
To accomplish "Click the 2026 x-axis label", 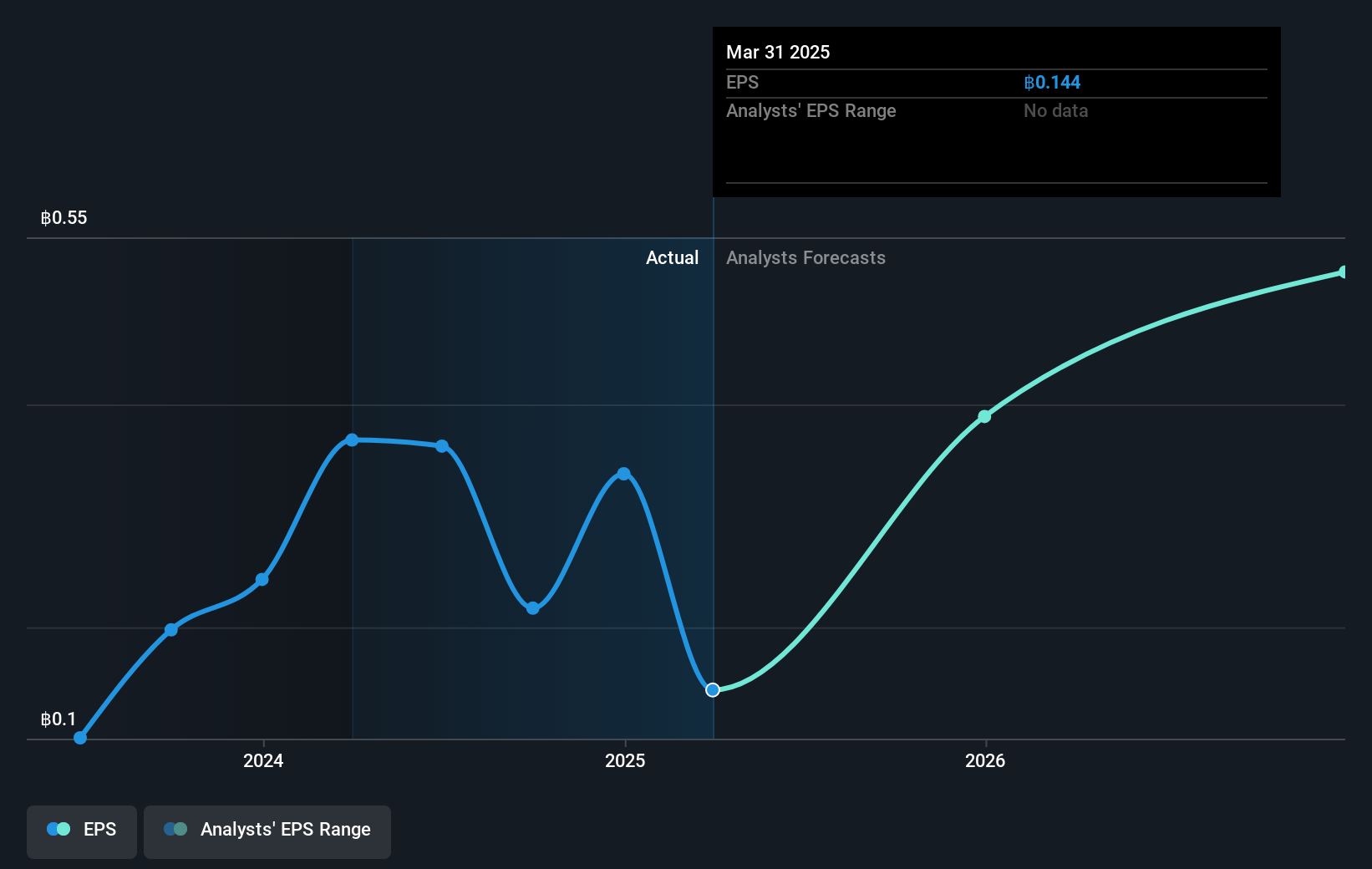I will [x=985, y=760].
